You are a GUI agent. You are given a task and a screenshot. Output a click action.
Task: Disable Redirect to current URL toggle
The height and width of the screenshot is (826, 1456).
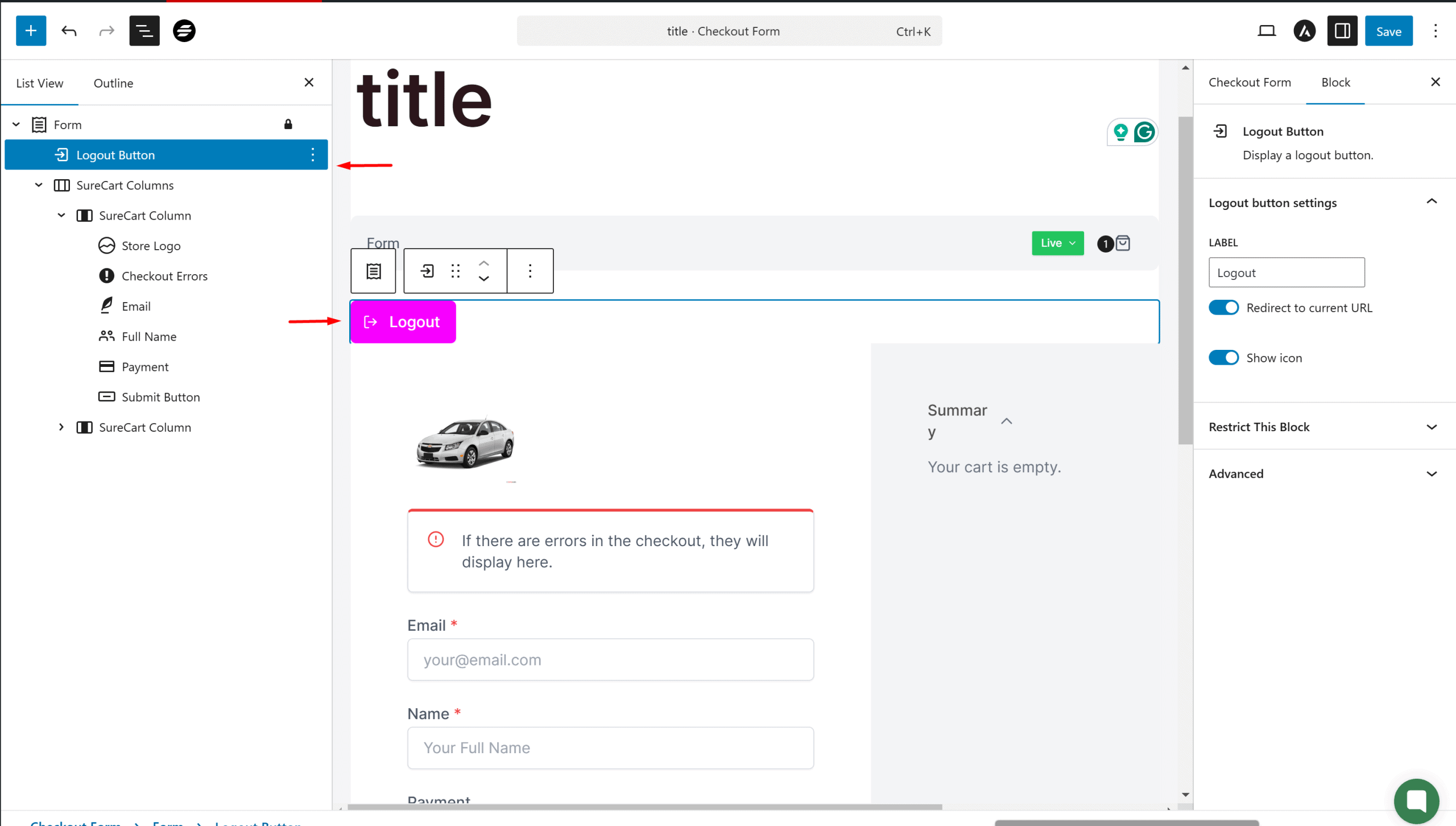click(1223, 308)
